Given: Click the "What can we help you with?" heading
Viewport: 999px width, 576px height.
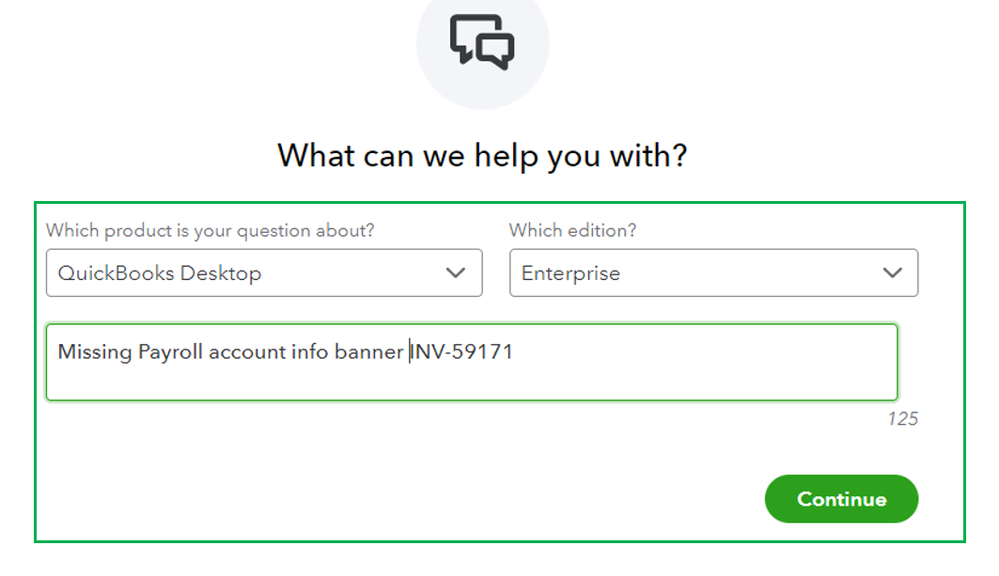Looking at the screenshot, I should [x=482, y=155].
